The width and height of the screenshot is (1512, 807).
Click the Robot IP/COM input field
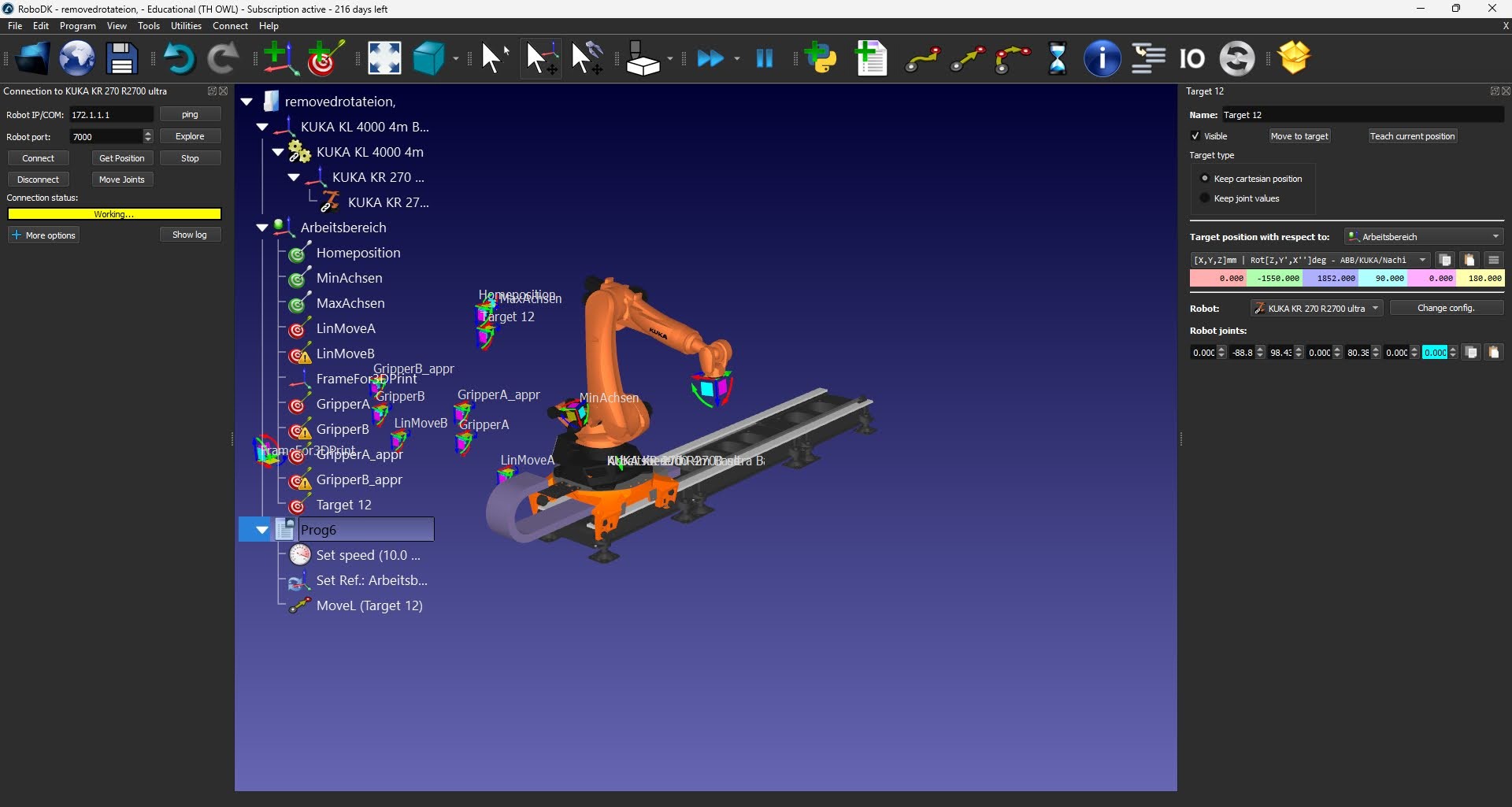point(111,115)
